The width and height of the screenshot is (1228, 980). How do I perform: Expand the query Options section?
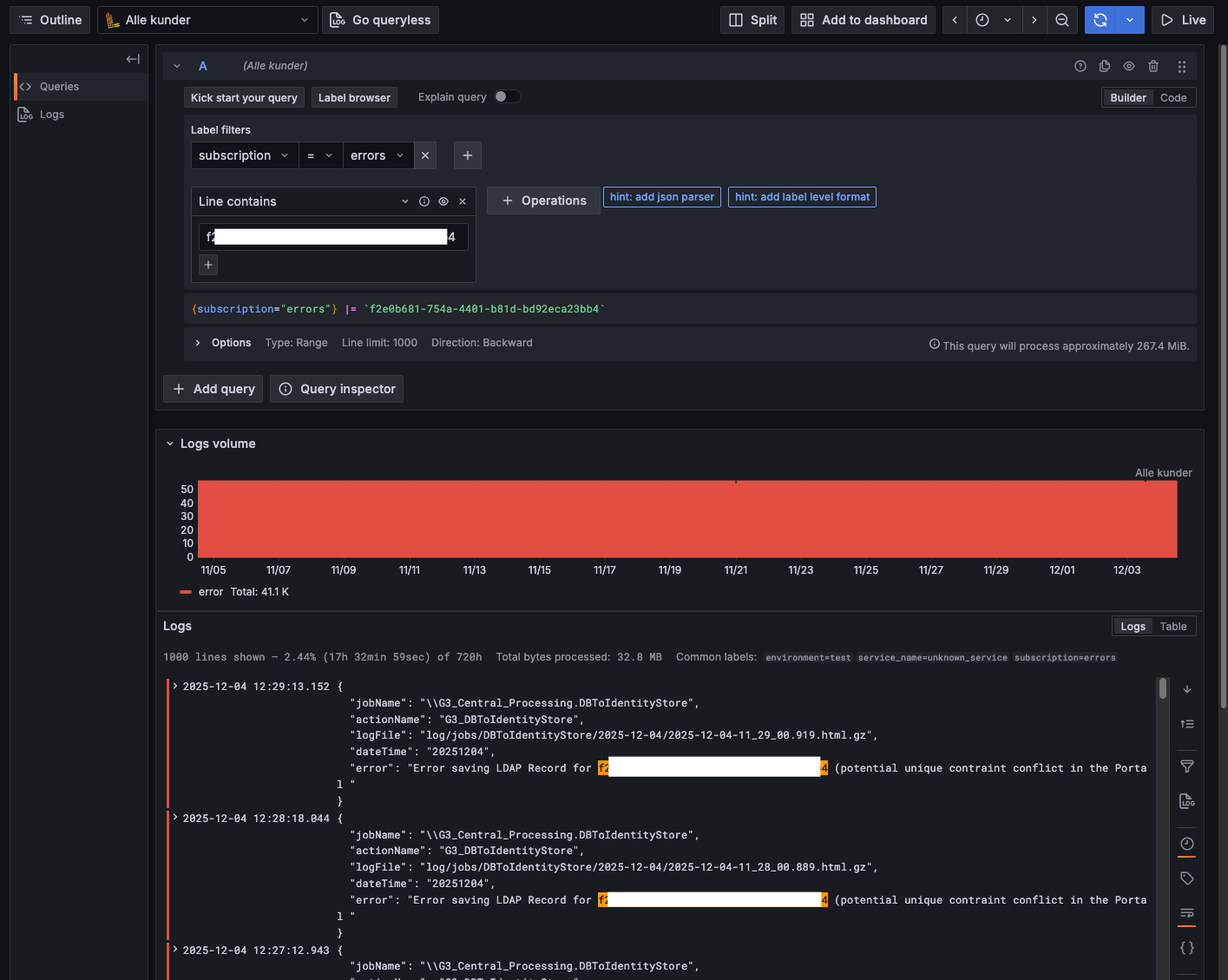pos(198,343)
